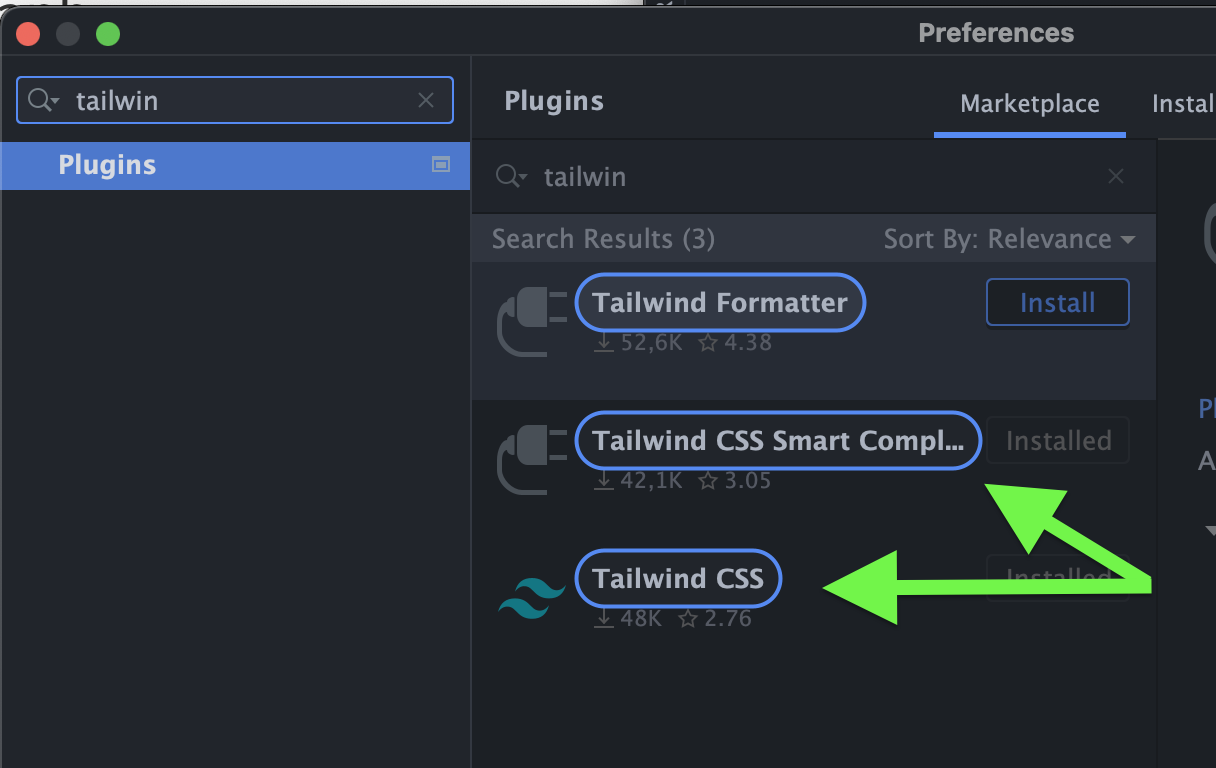Clear the settings search field text

pos(426,100)
